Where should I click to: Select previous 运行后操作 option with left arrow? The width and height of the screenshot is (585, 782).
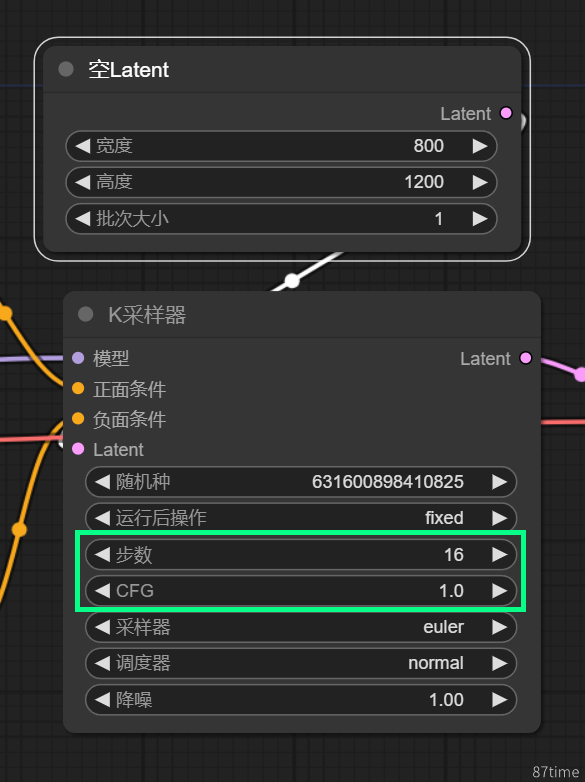point(102,518)
